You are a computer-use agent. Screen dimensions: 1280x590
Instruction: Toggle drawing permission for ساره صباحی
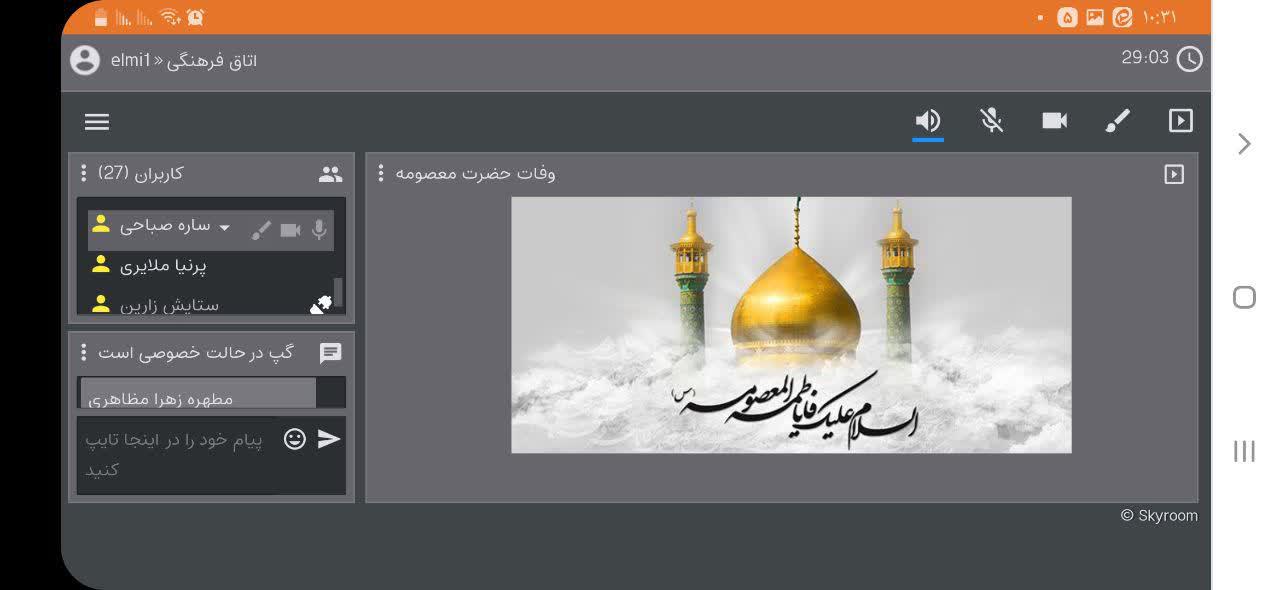261,230
